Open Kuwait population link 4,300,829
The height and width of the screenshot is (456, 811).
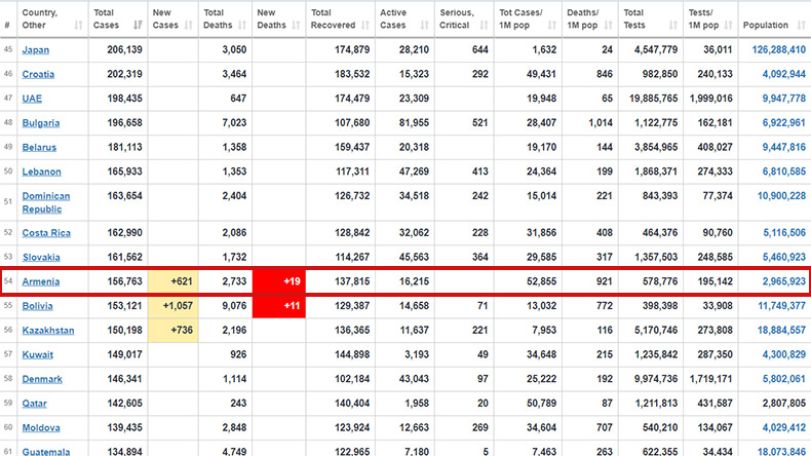click(x=784, y=354)
